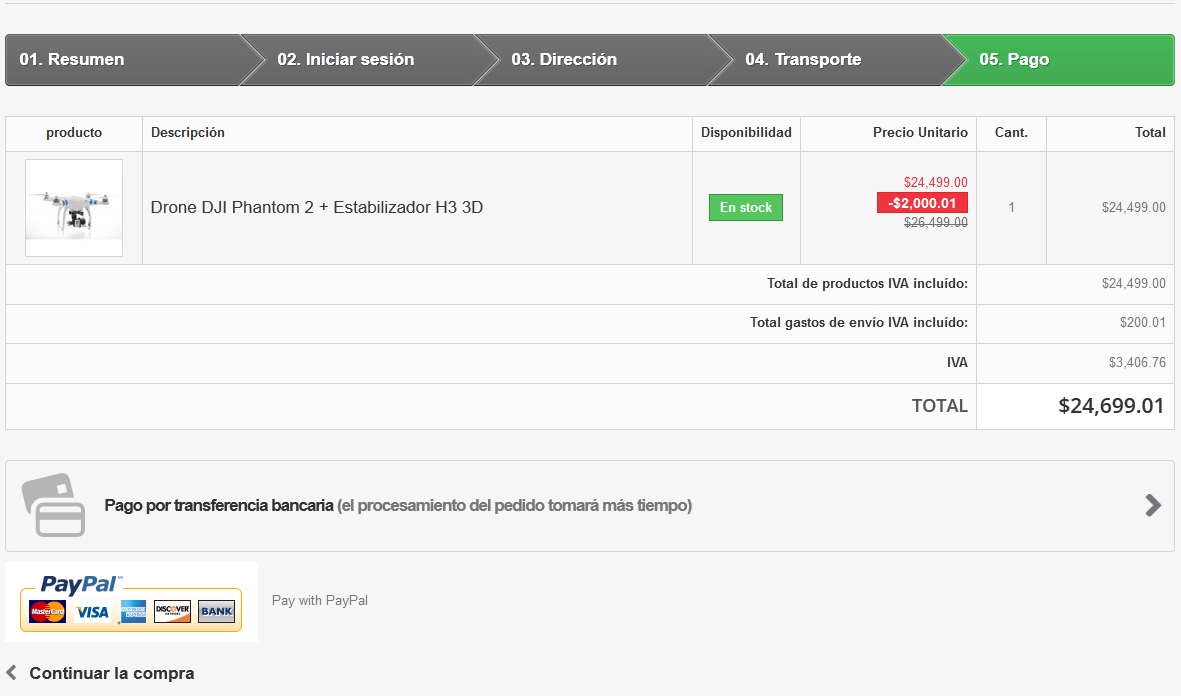Click the quantity value 1
Image resolution: width=1181 pixels, height=696 pixels.
1012,207
